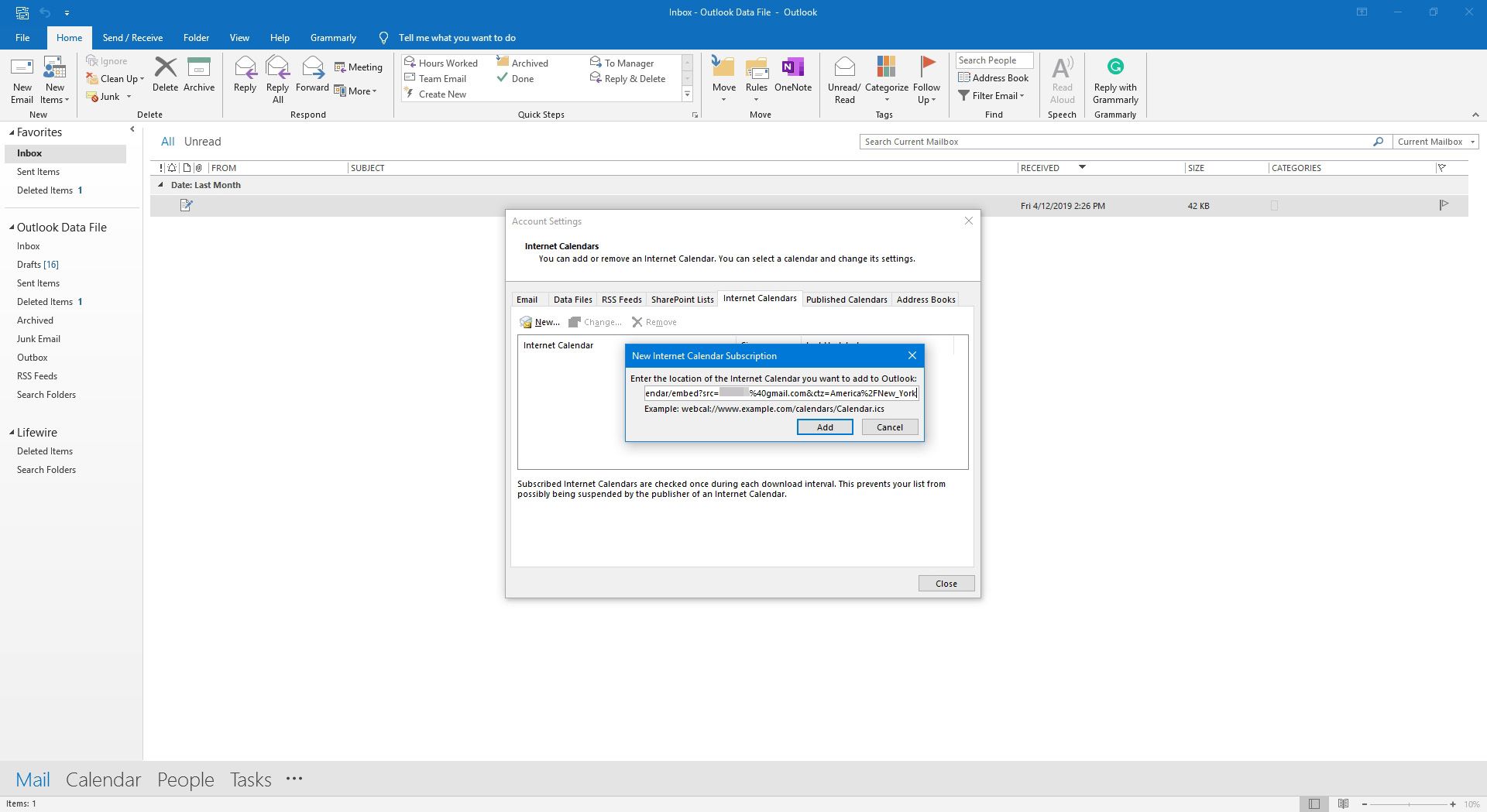Close the New Internet Calendar Subscription dialog
Image resolution: width=1487 pixels, height=812 pixels.
pyautogui.click(x=912, y=356)
